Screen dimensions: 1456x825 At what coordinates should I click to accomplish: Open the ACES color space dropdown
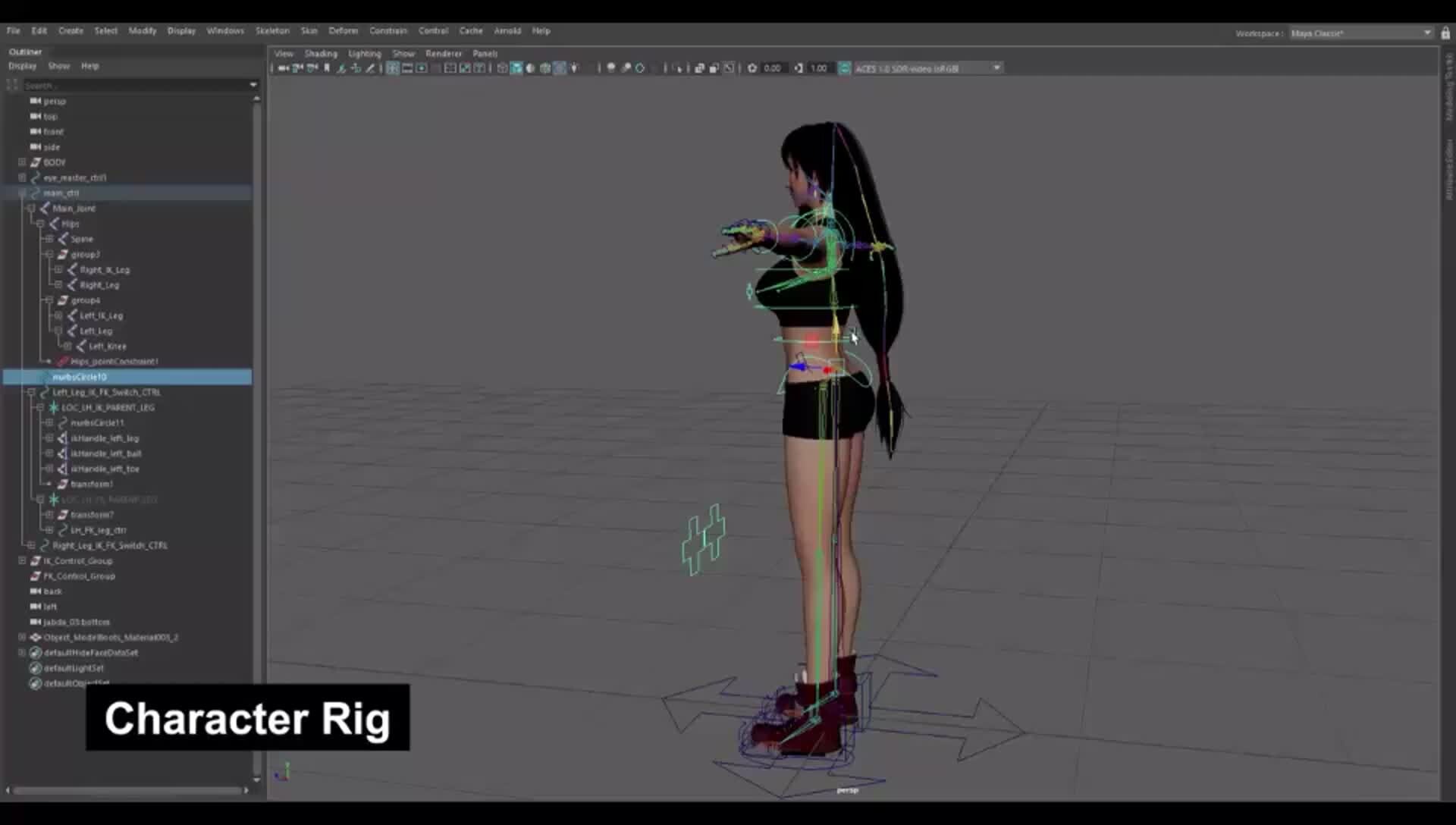[x=996, y=67]
